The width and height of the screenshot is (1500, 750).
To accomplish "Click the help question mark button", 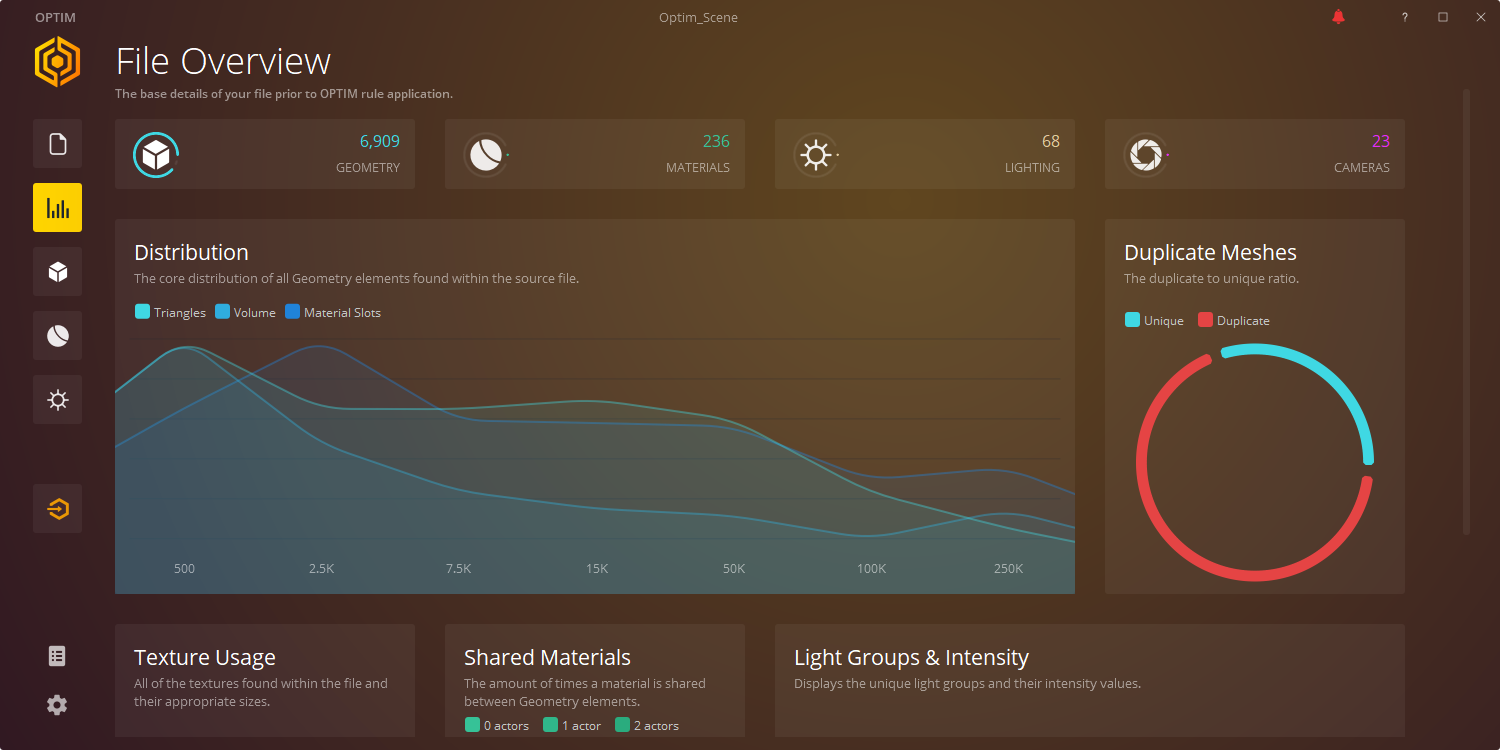I will 1404,17.
